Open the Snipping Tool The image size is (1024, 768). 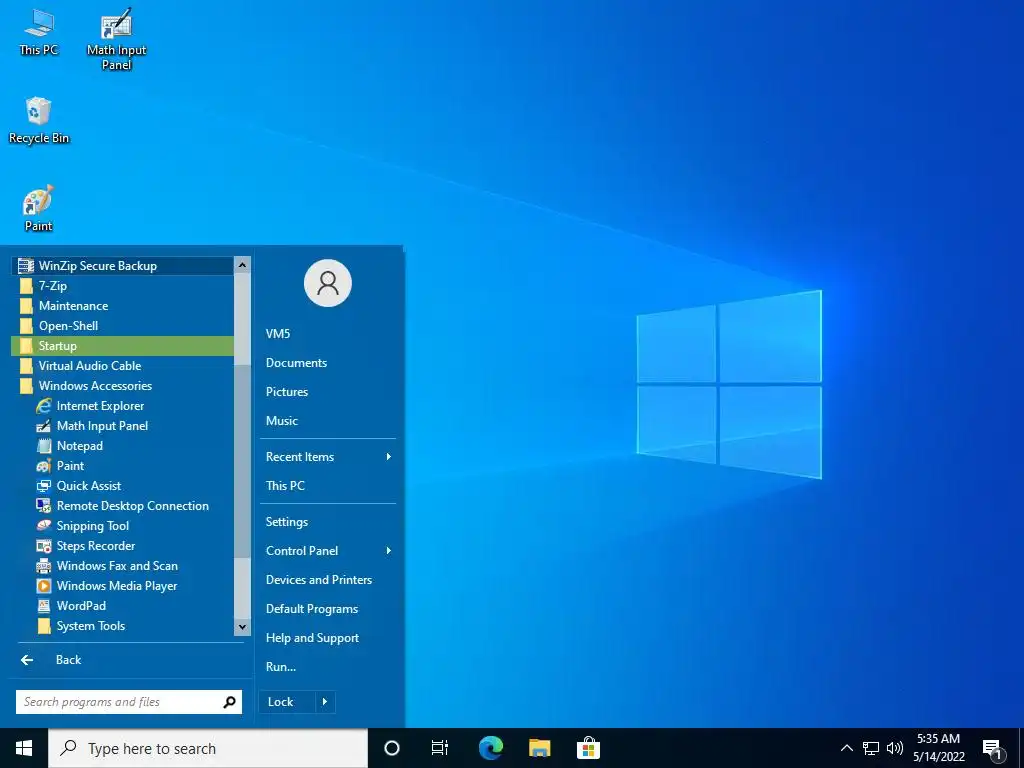click(x=122, y=526)
